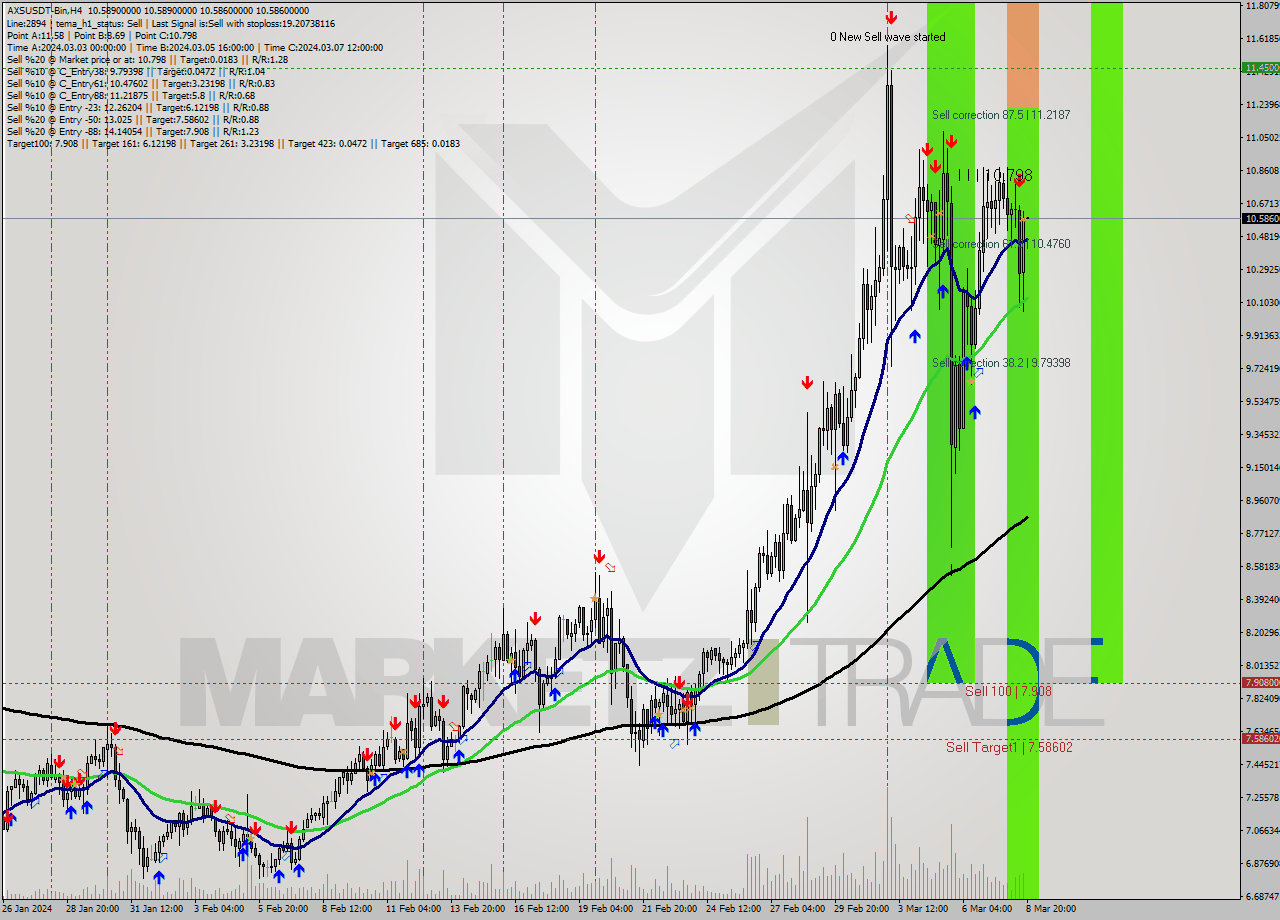Select the 'Sell correction 38.2 | 9.79398' label
Image resolution: width=1280 pixels, height=920 pixels.
(1001, 363)
